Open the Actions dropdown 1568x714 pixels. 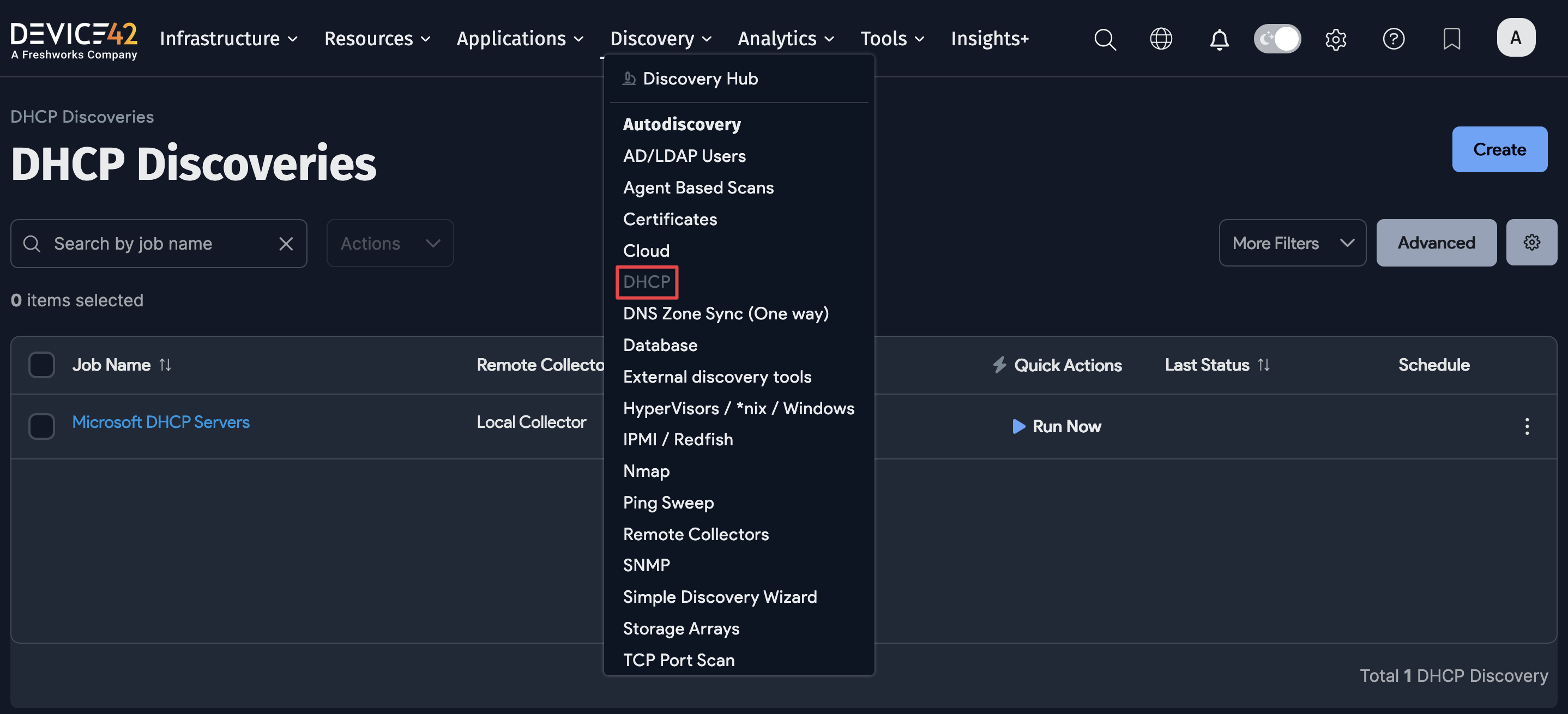pos(390,243)
